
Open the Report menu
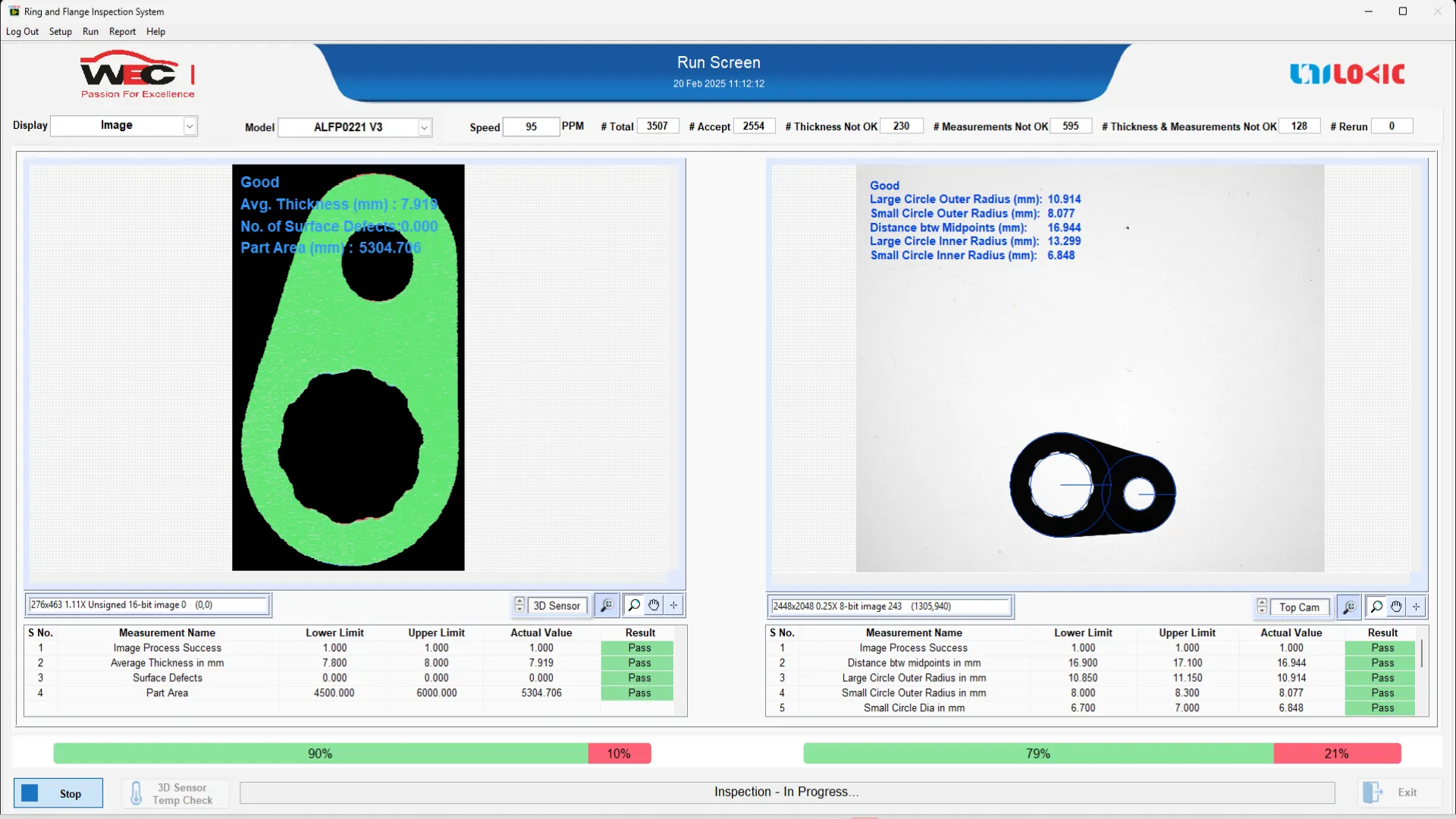pyautogui.click(x=122, y=32)
